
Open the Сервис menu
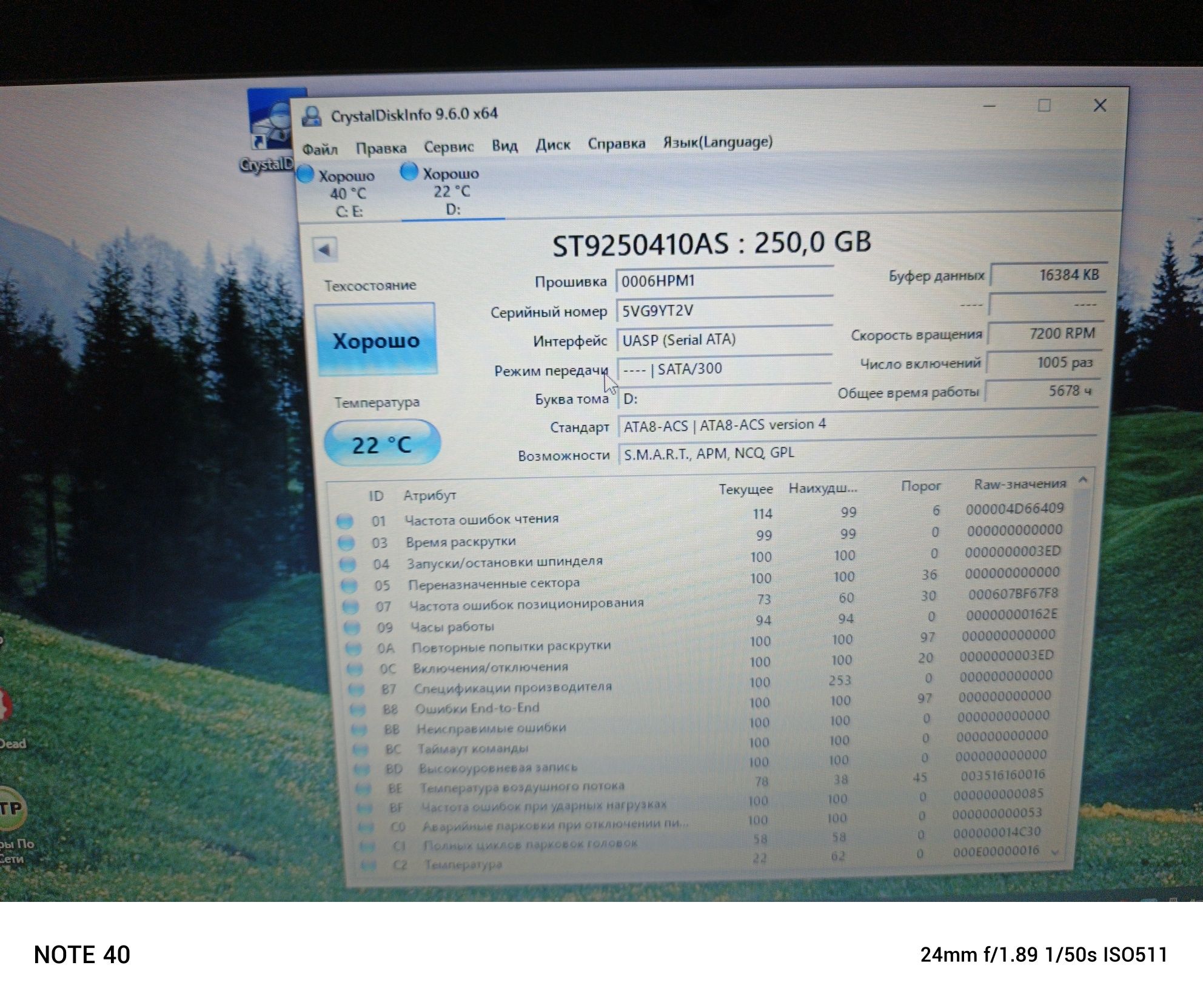click(448, 147)
